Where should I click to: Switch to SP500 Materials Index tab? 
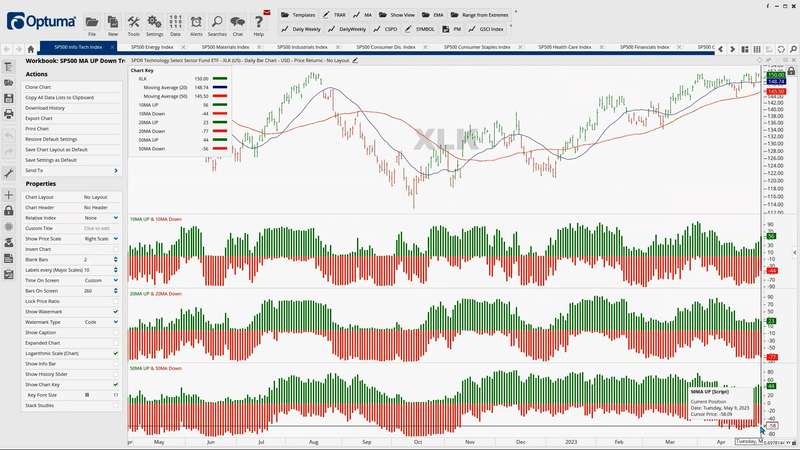225,47
